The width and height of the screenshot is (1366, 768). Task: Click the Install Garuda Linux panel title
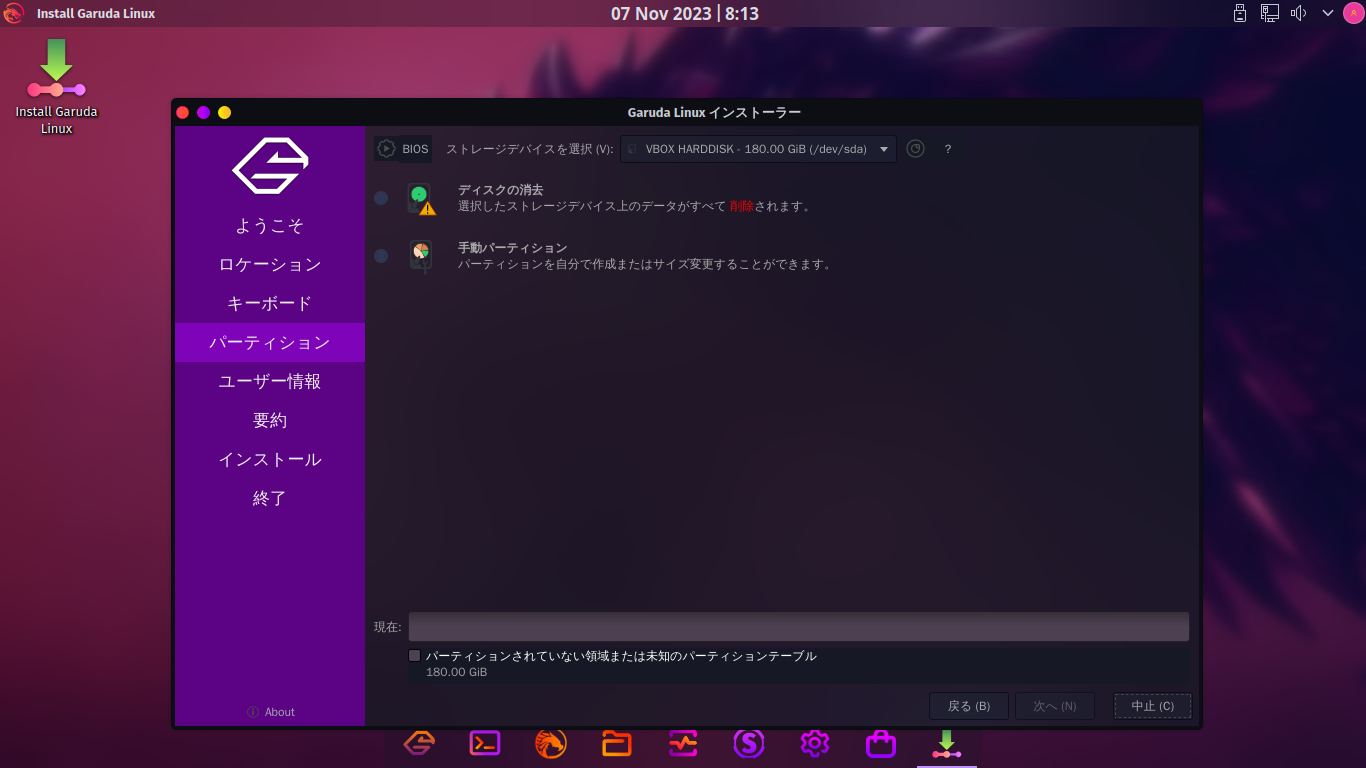pyautogui.click(x=96, y=13)
